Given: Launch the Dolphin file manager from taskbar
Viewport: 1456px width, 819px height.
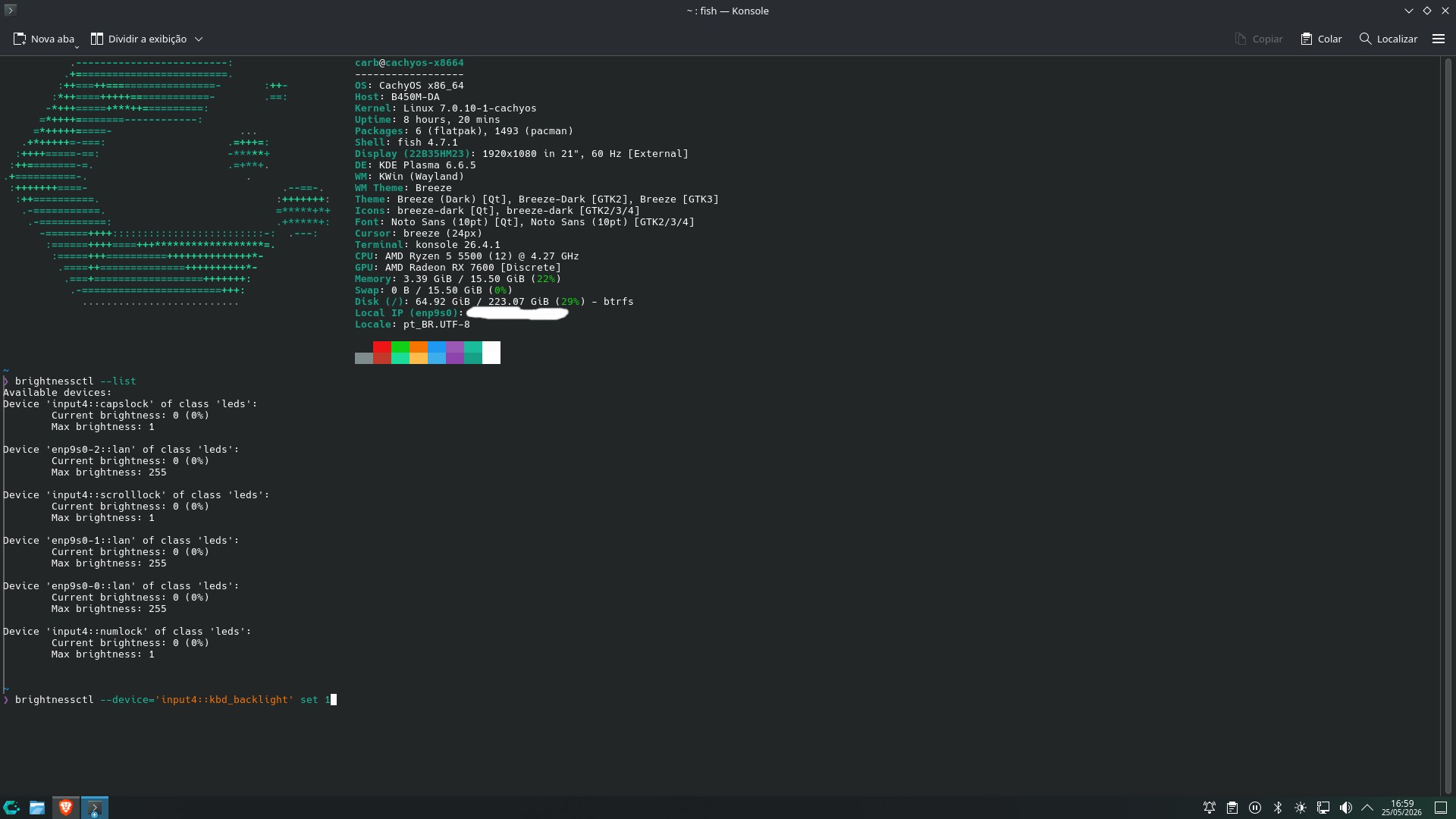Looking at the screenshot, I should [x=37, y=808].
